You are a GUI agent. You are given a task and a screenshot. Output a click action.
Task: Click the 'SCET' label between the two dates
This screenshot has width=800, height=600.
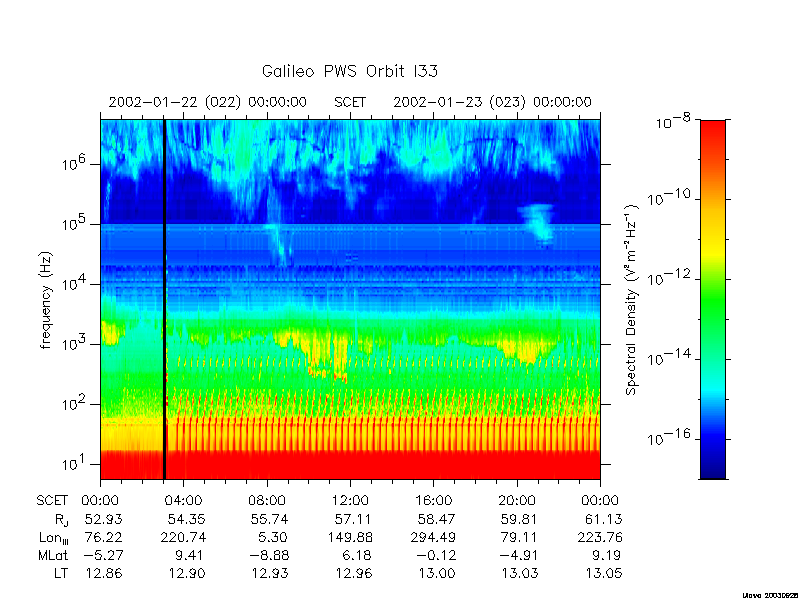(x=350, y=102)
